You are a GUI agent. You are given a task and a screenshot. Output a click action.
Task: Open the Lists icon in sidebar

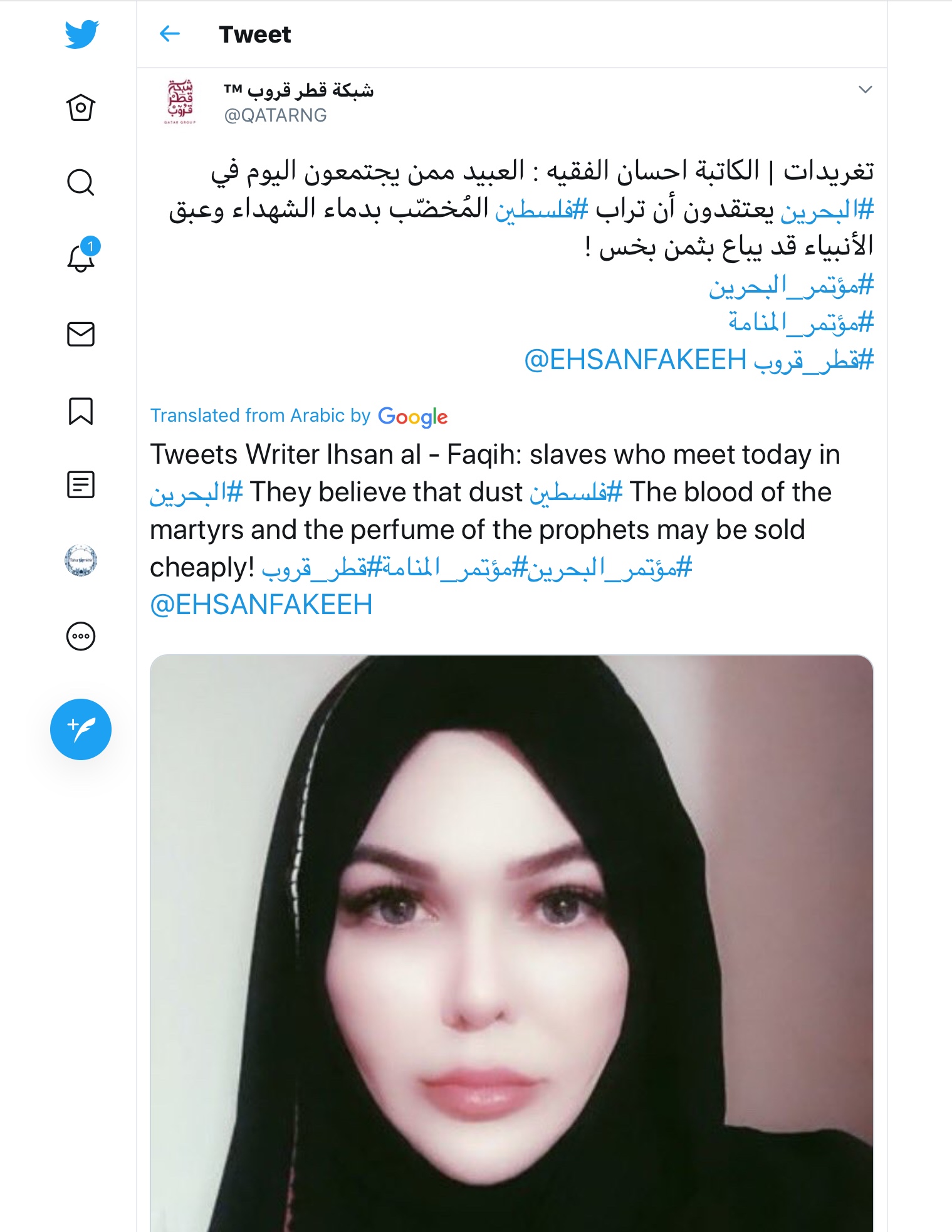[x=81, y=485]
